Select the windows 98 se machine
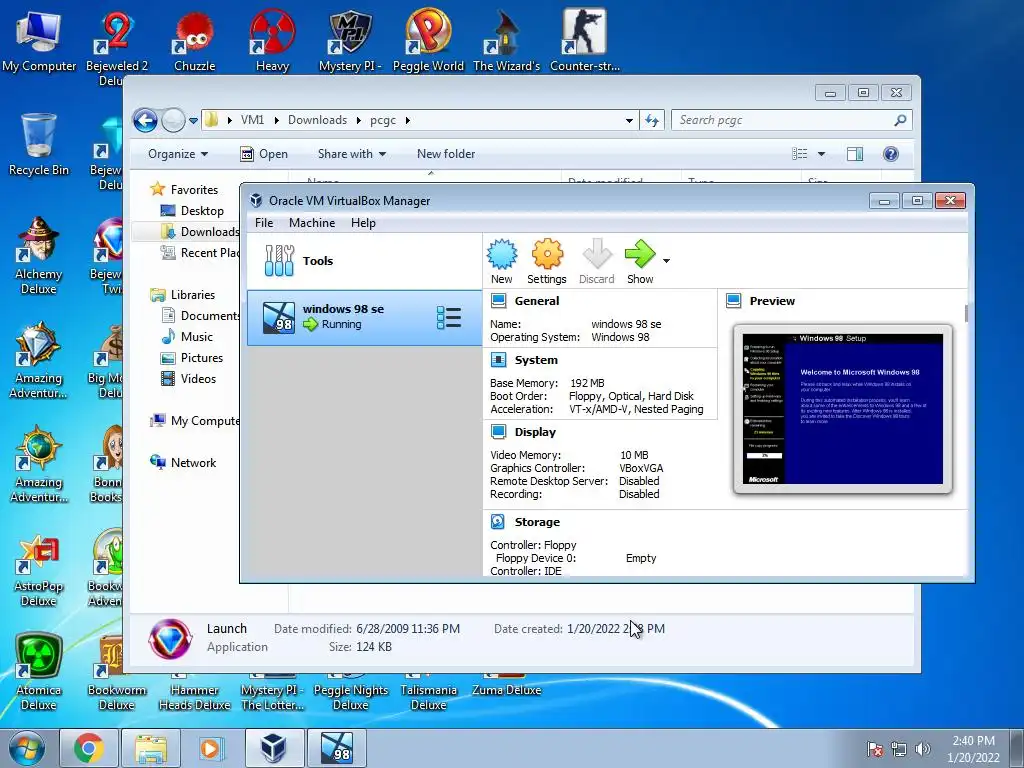1024x768 pixels. 364,317
